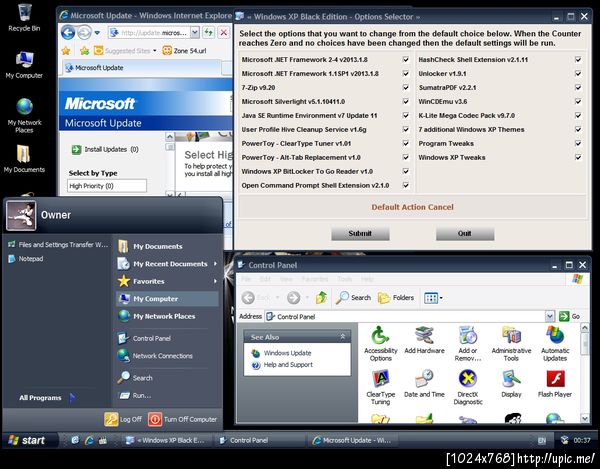Open Add or Remove Programs icon
600x469 pixels.
(x=468, y=344)
